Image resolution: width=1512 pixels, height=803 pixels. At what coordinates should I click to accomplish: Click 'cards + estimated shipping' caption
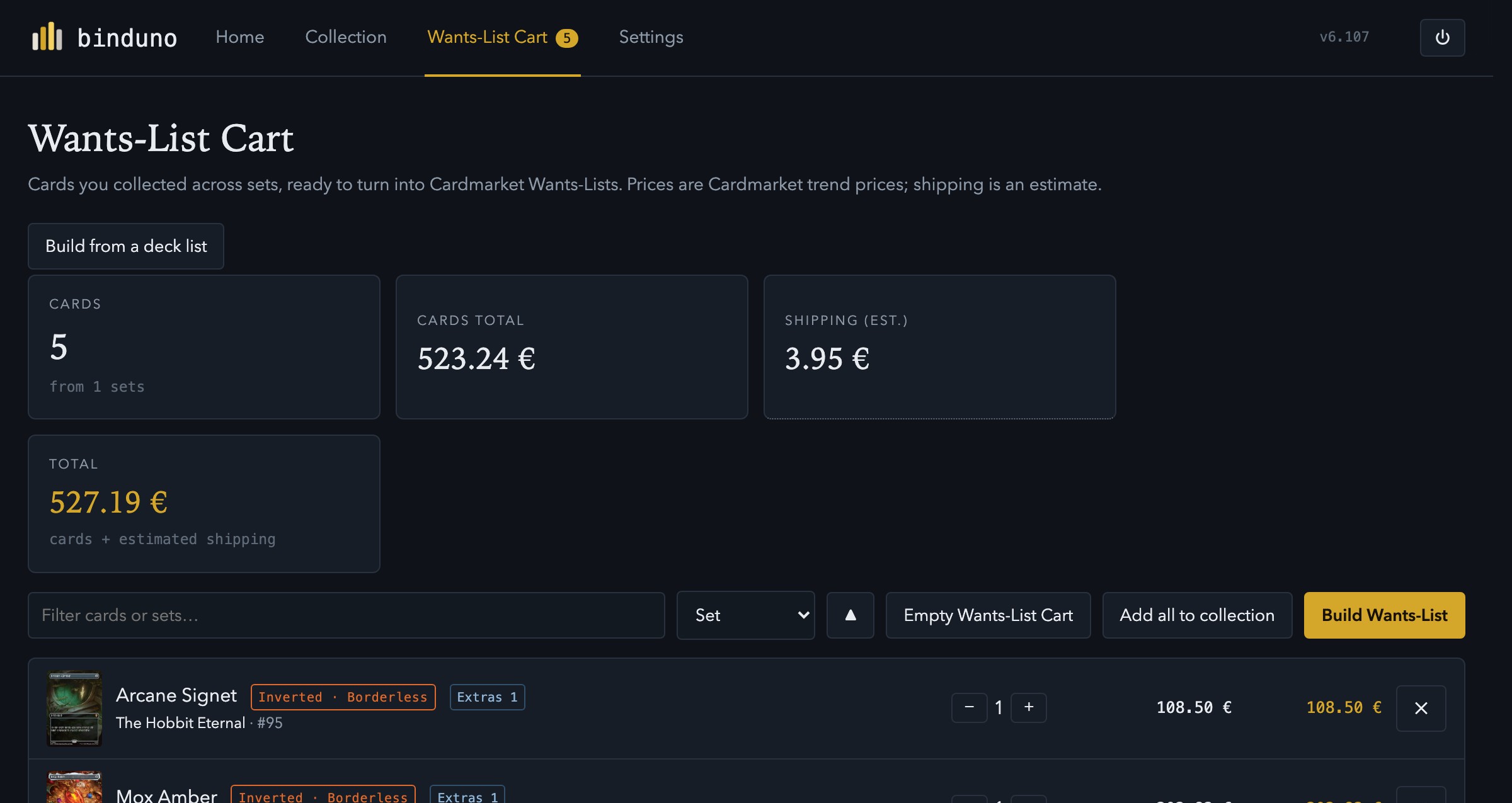pos(163,539)
